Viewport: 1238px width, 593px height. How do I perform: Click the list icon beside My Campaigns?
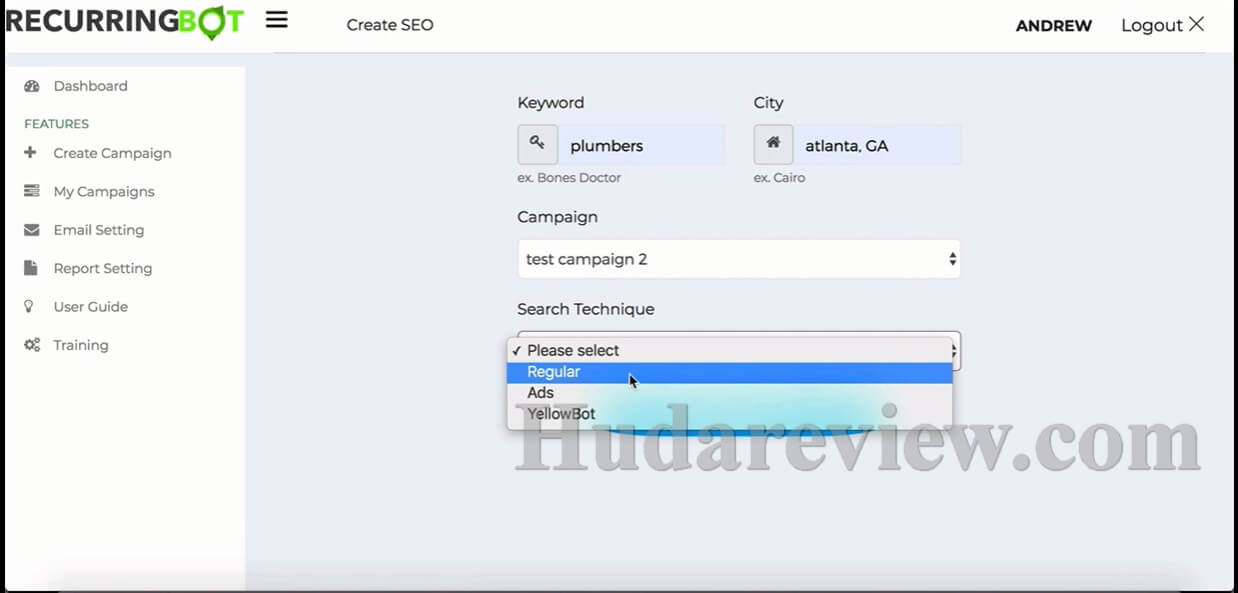32,191
